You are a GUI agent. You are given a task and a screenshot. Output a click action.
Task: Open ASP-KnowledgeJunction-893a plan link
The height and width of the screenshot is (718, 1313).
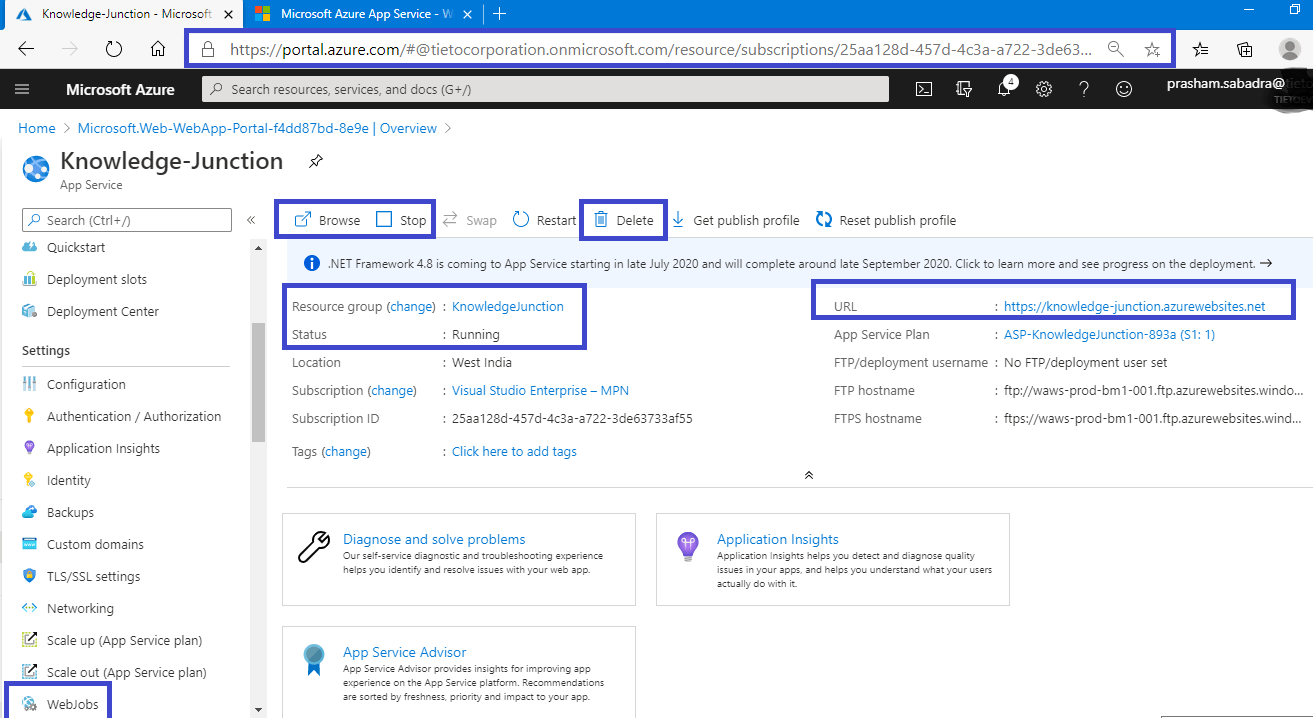pyautogui.click(x=1109, y=334)
